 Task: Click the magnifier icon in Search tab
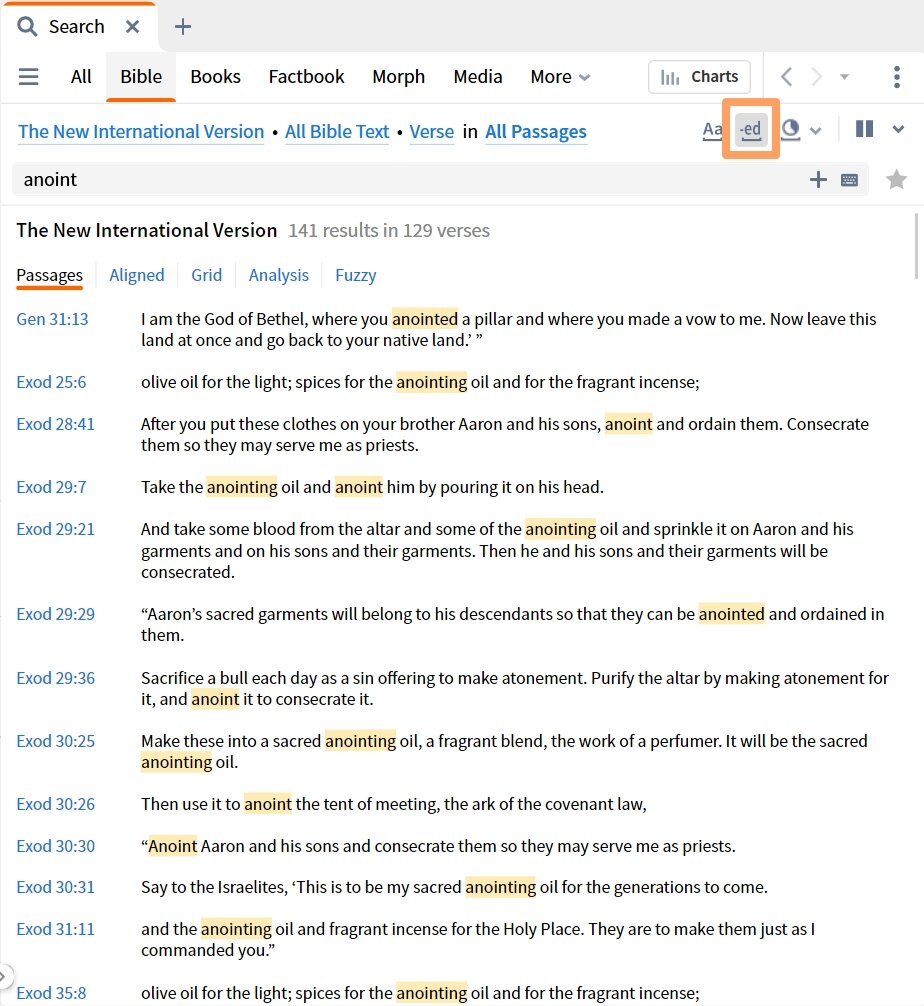click(x=27, y=26)
